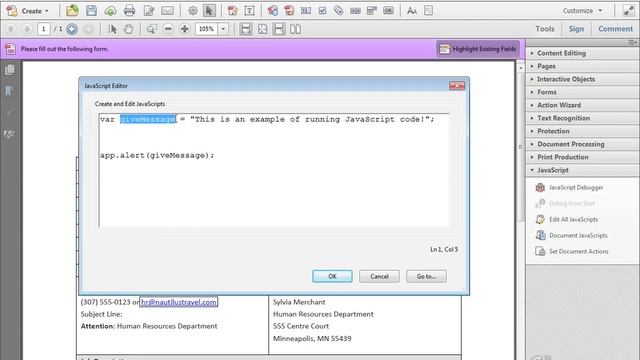Toggle Highlight Existing Fields
Screen dimensions: 640x360
click(478, 49)
